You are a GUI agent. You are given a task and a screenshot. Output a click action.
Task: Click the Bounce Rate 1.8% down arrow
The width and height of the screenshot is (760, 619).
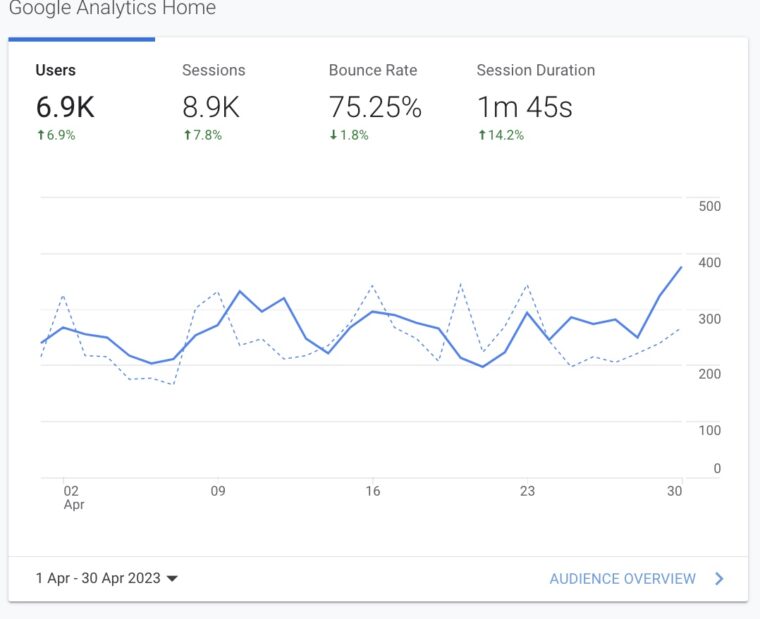click(333, 135)
